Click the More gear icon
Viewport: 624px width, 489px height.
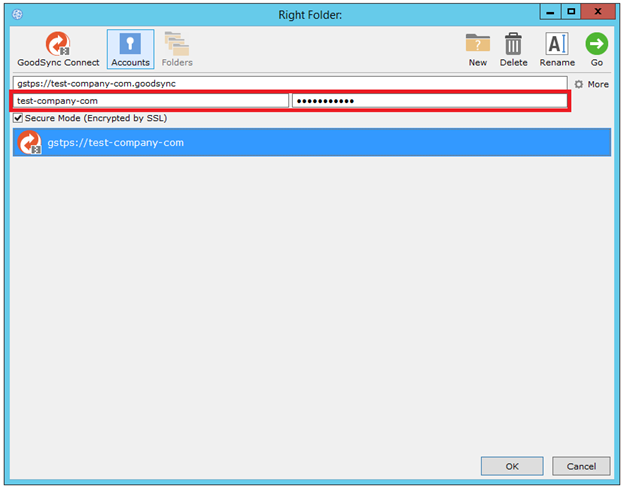click(x=579, y=85)
